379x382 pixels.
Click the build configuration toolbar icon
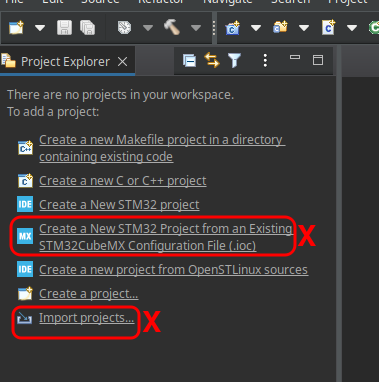[124, 28]
